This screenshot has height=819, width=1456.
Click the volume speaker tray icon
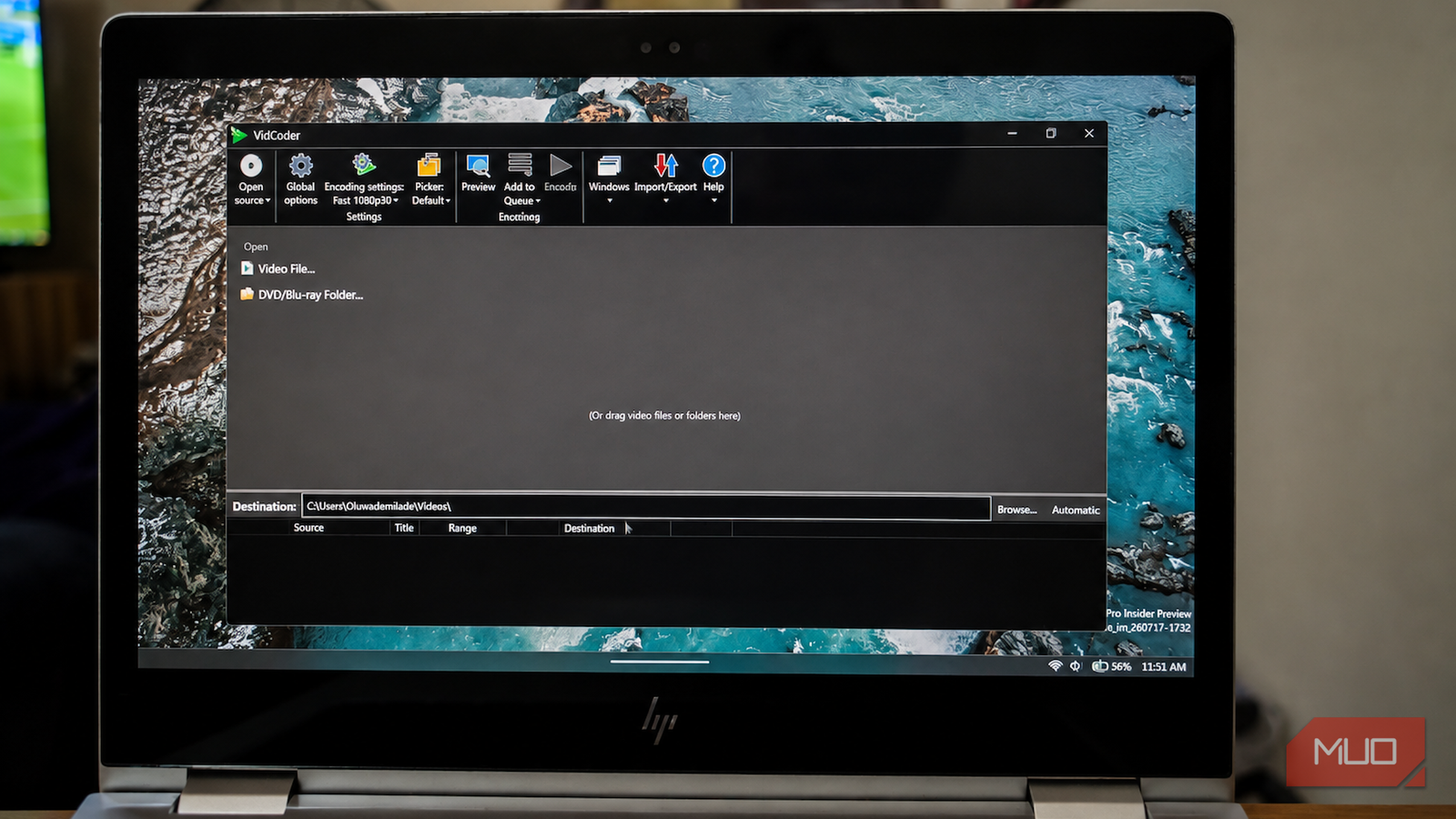tap(1076, 666)
